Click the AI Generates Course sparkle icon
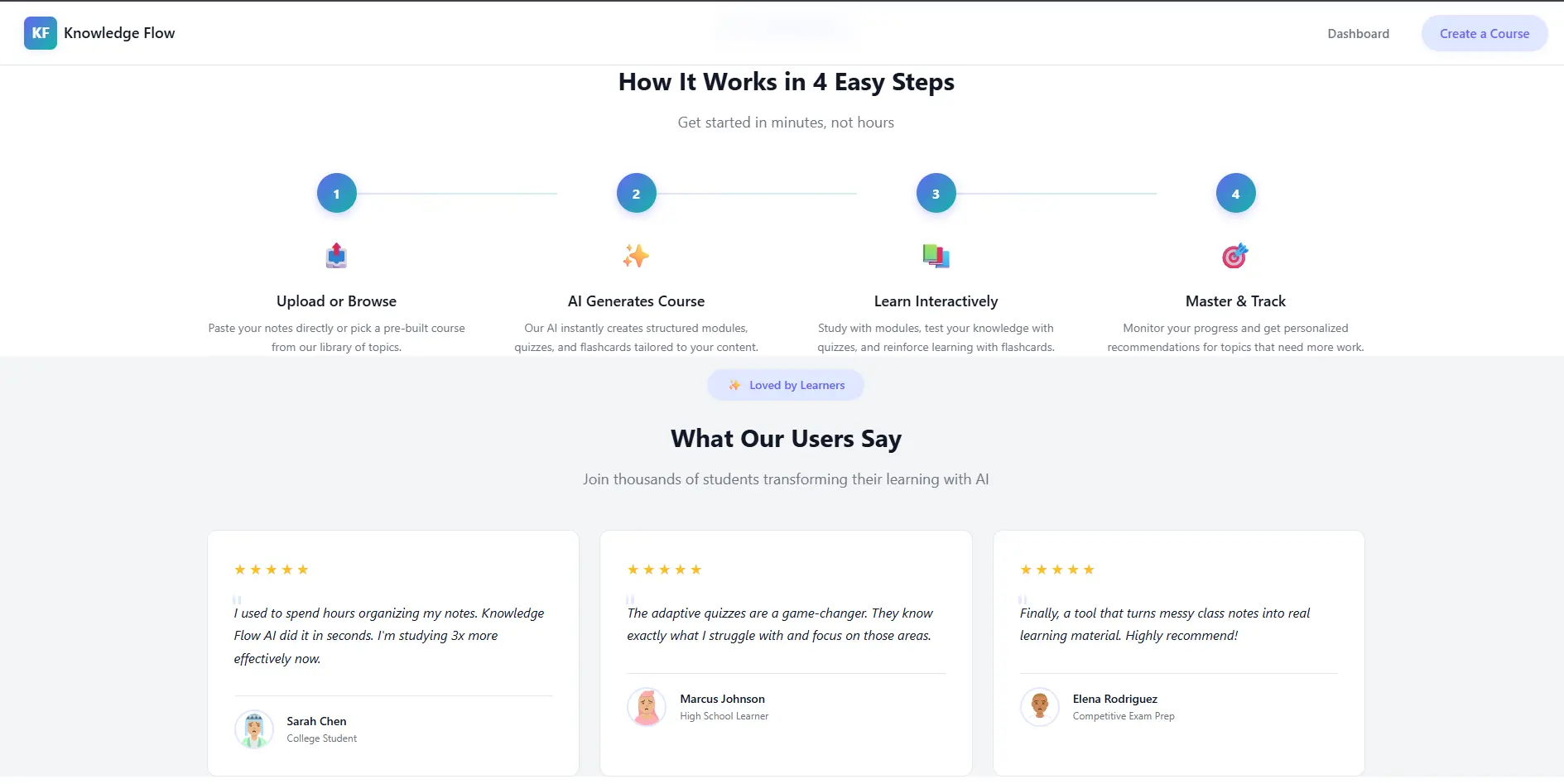The width and height of the screenshot is (1564, 784). pos(636,255)
